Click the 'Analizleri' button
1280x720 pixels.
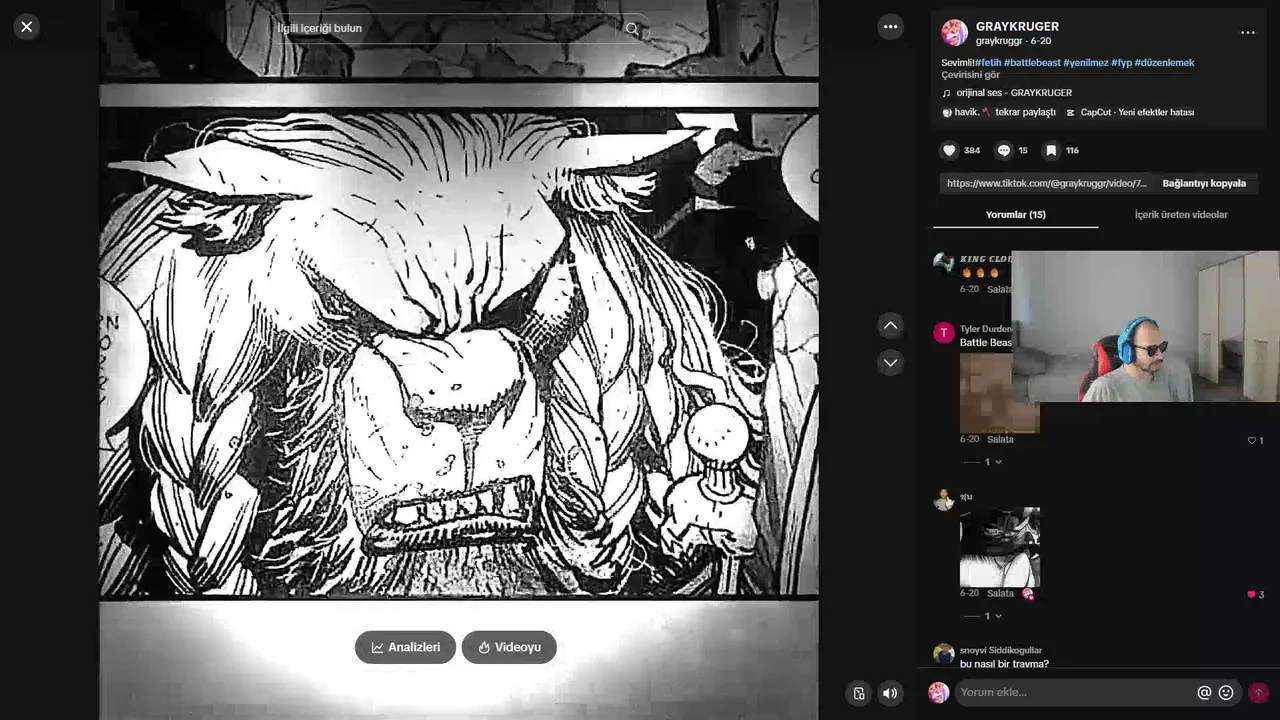[405, 647]
